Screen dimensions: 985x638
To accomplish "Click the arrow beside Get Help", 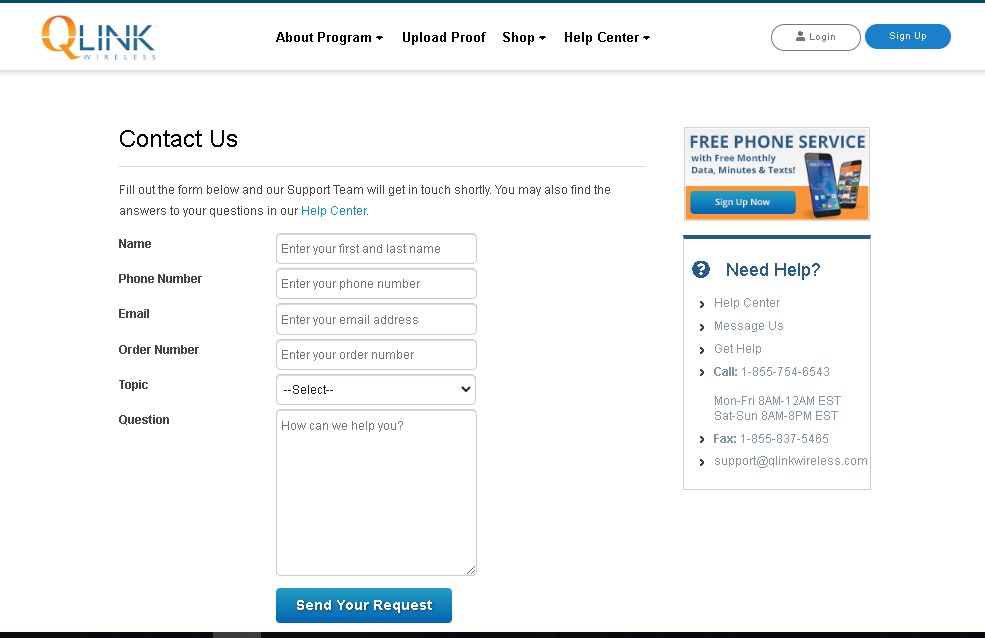I will click(701, 349).
